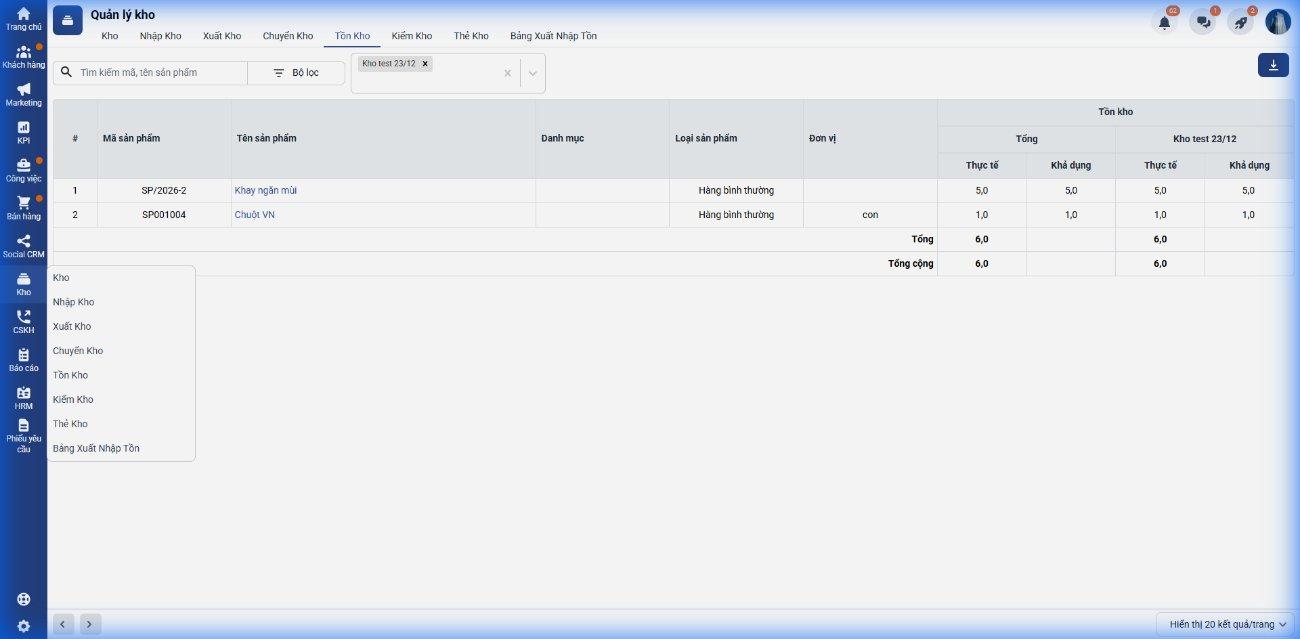
Task: Open the Chuột VN product link
Action: pyautogui.click(x=254, y=215)
